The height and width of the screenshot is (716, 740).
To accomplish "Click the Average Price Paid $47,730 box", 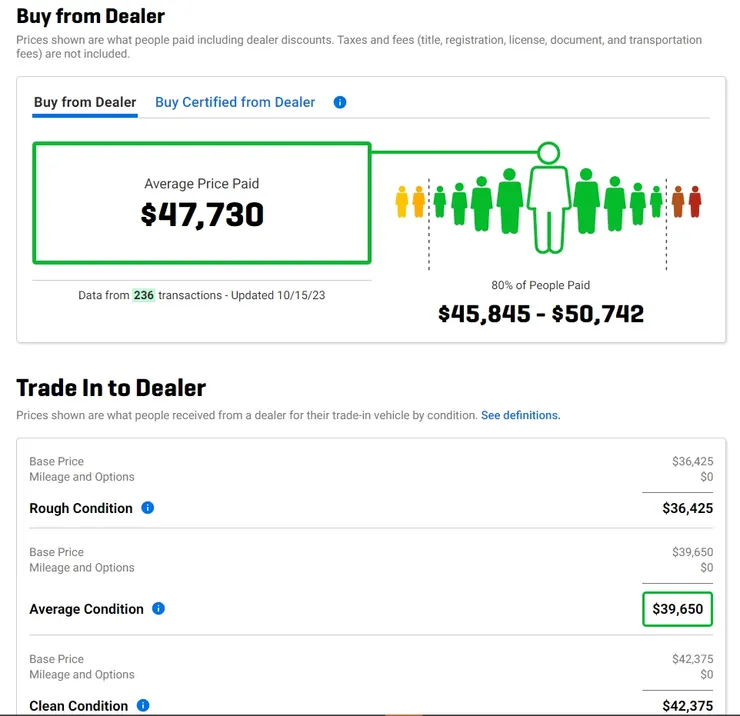I will (202, 203).
